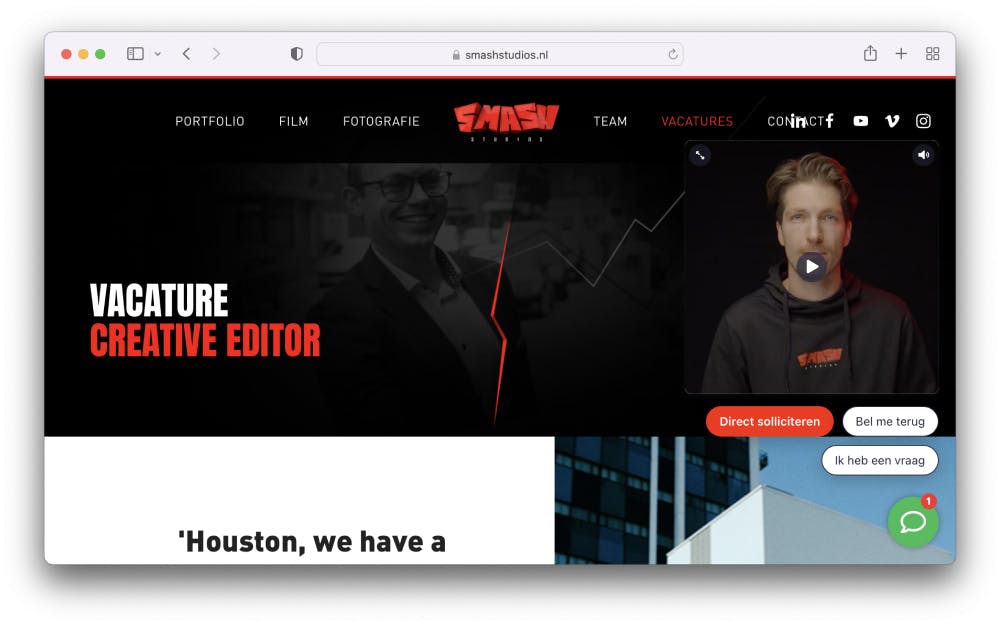Image resolution: width=1000 pixels, height=627 pixels.
Task: Open the Vimeo social icon
Action: point(892,121)
